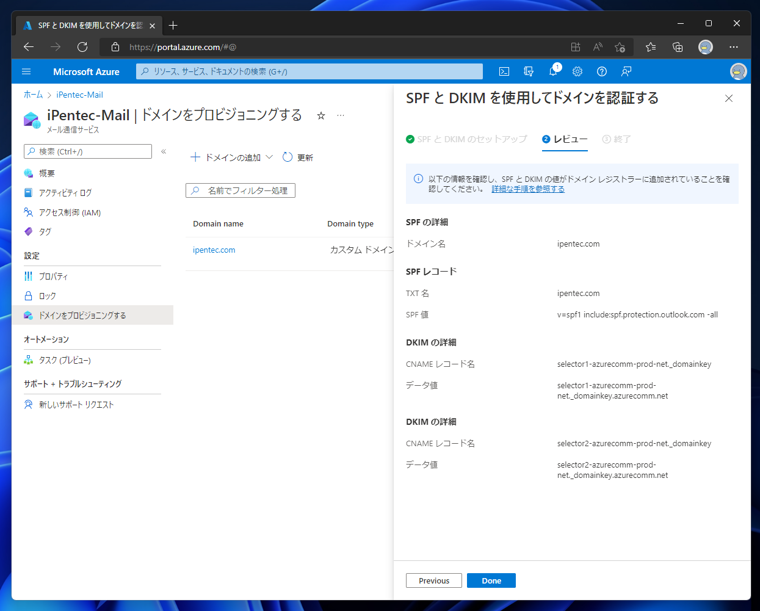
Task: Add this page to browser favorites
Action: pos(620,47)
